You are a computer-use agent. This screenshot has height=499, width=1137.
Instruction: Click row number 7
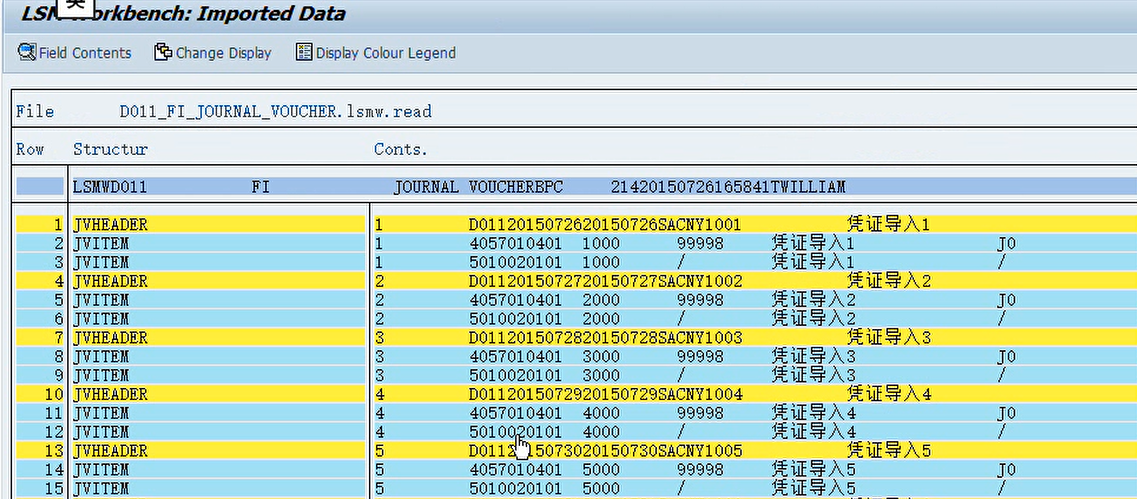[60, 338]
